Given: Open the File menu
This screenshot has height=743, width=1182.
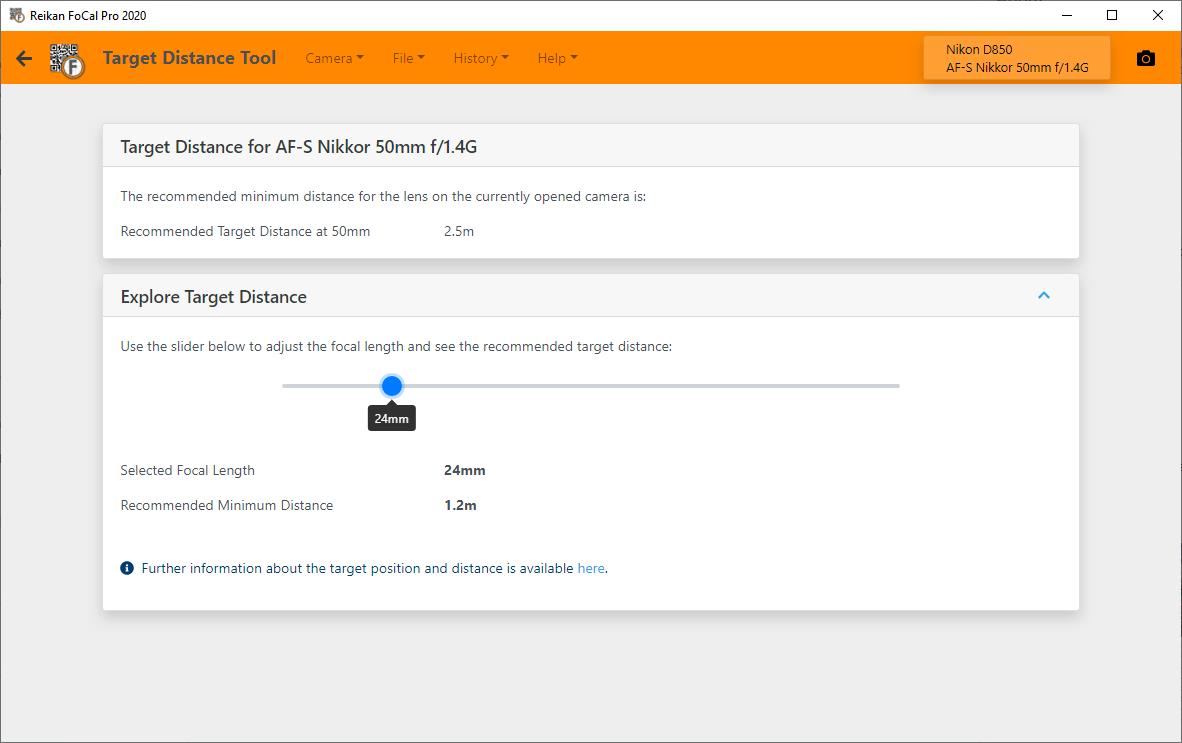Looking at the screenshot, I should pyautogui.click(x=409, y=58).
